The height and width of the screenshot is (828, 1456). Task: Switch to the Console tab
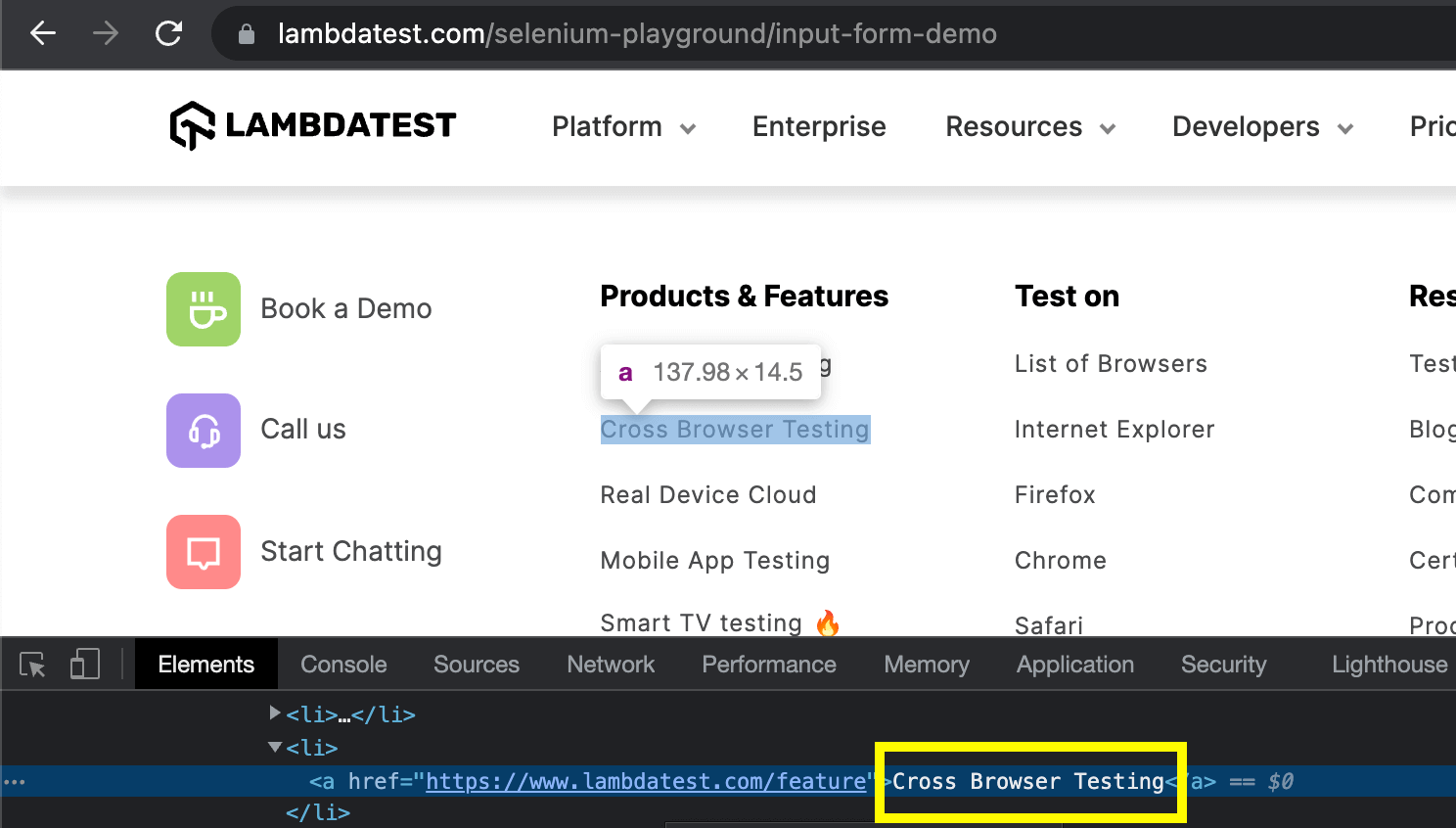342,664
